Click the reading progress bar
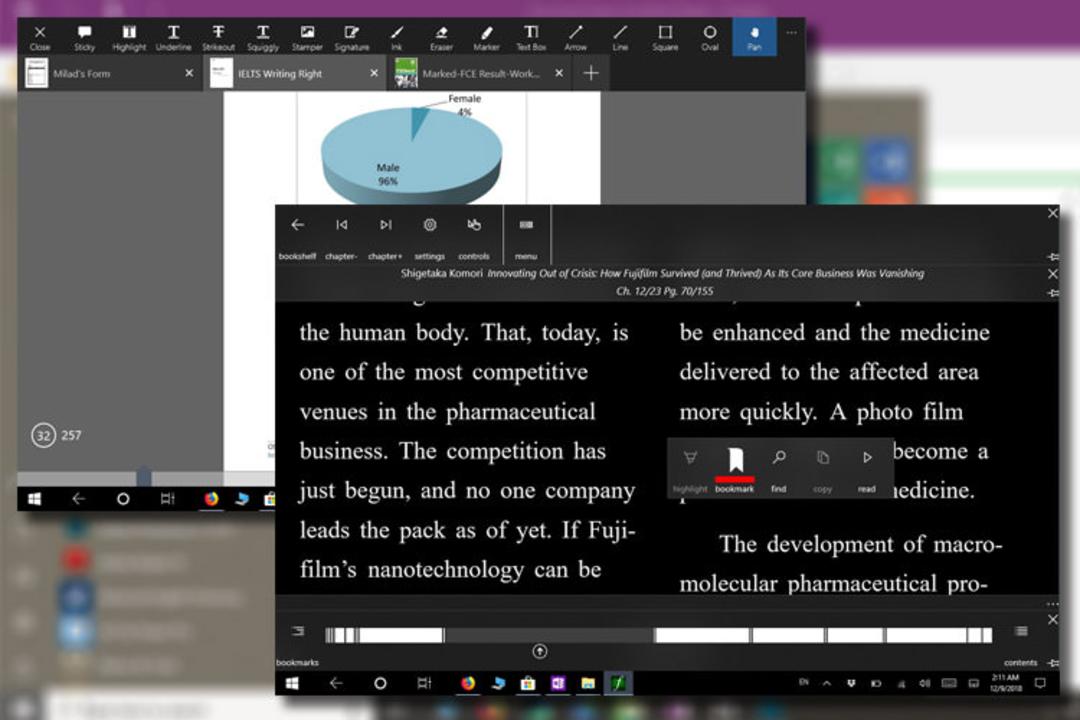The width and height of the screenshot is (1080, 720). click(x=658, y=635)
